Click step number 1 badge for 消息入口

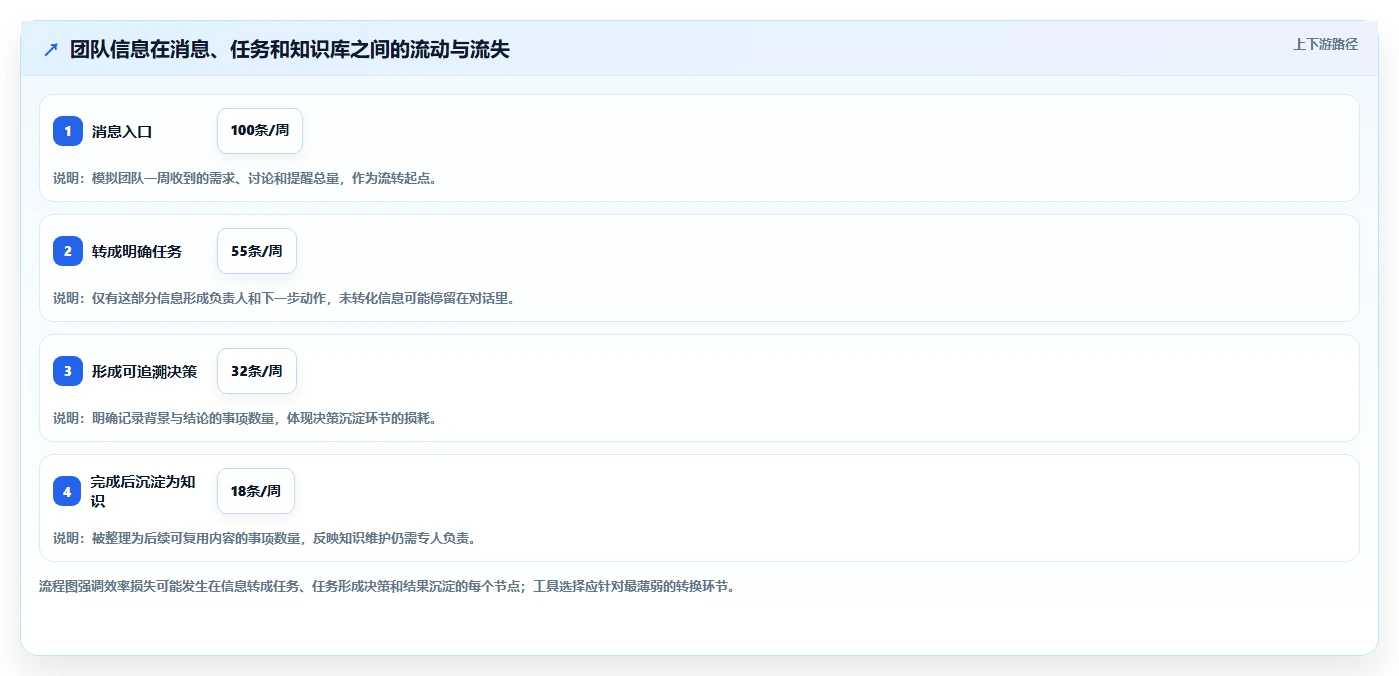(68, 131)
